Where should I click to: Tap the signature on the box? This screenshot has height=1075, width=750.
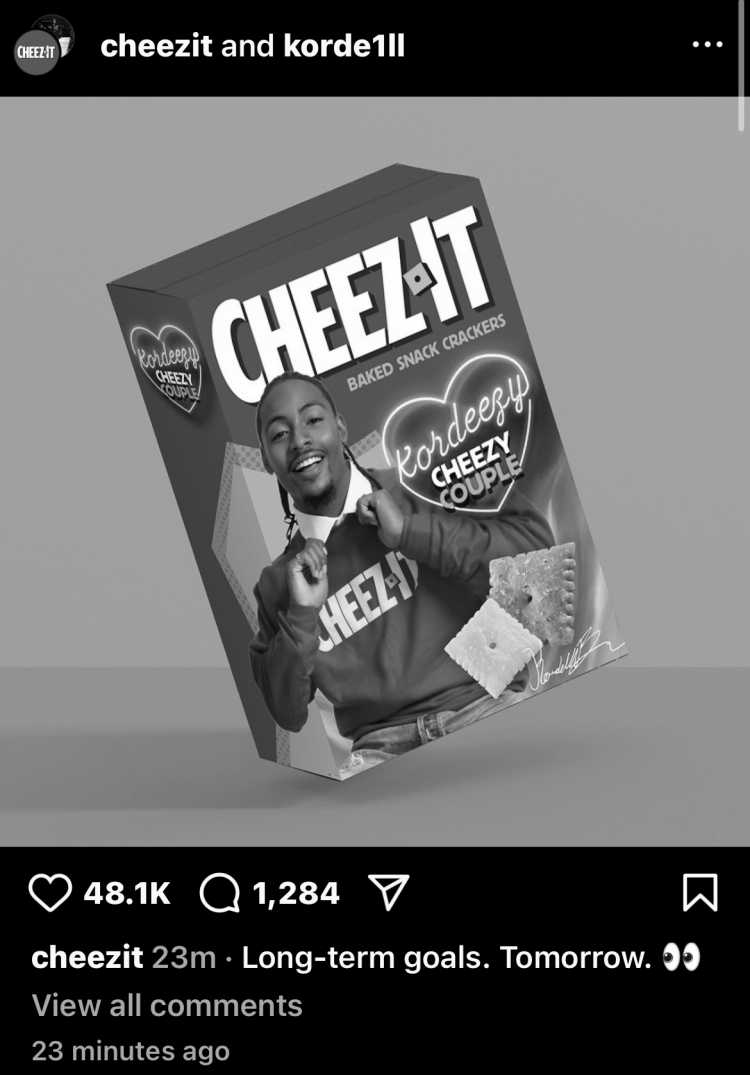574,660
